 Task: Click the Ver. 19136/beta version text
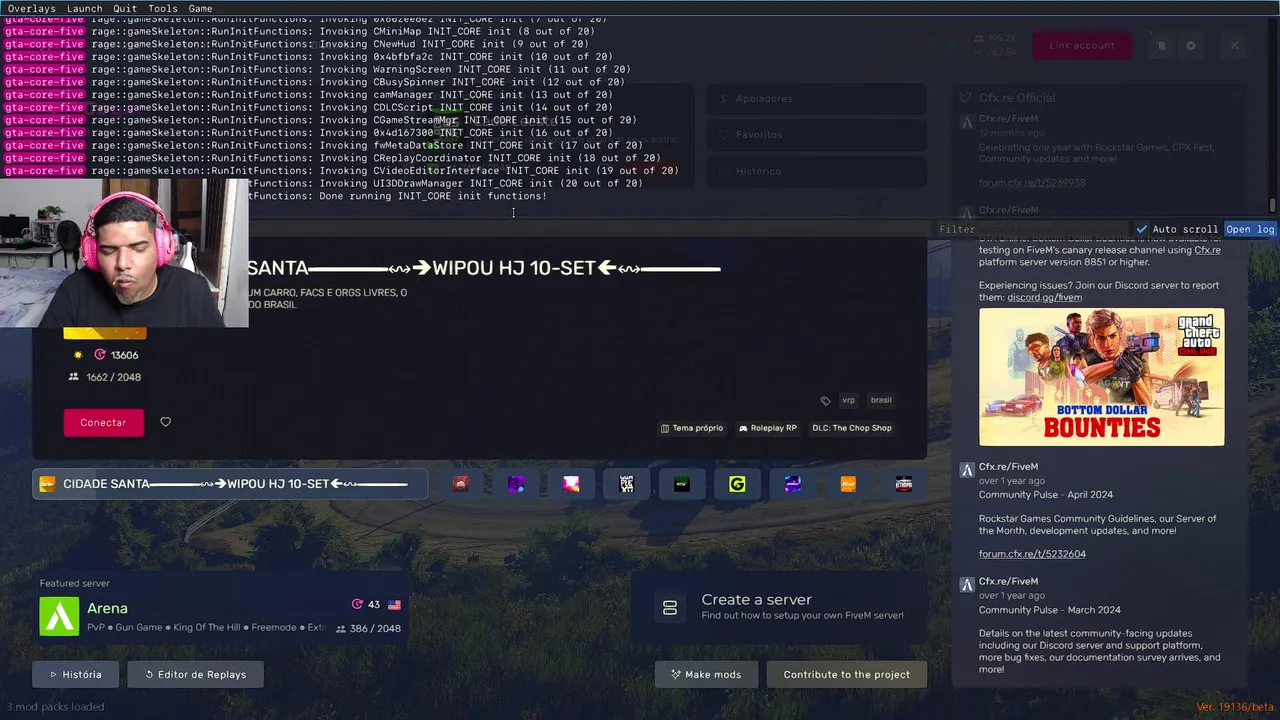point(1236,707)
